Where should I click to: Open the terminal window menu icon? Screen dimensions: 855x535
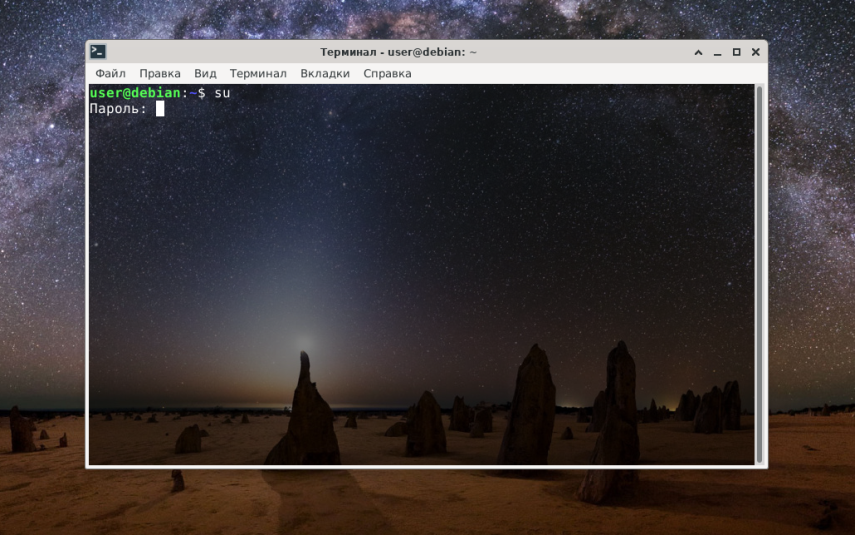[x=98, y=52]
